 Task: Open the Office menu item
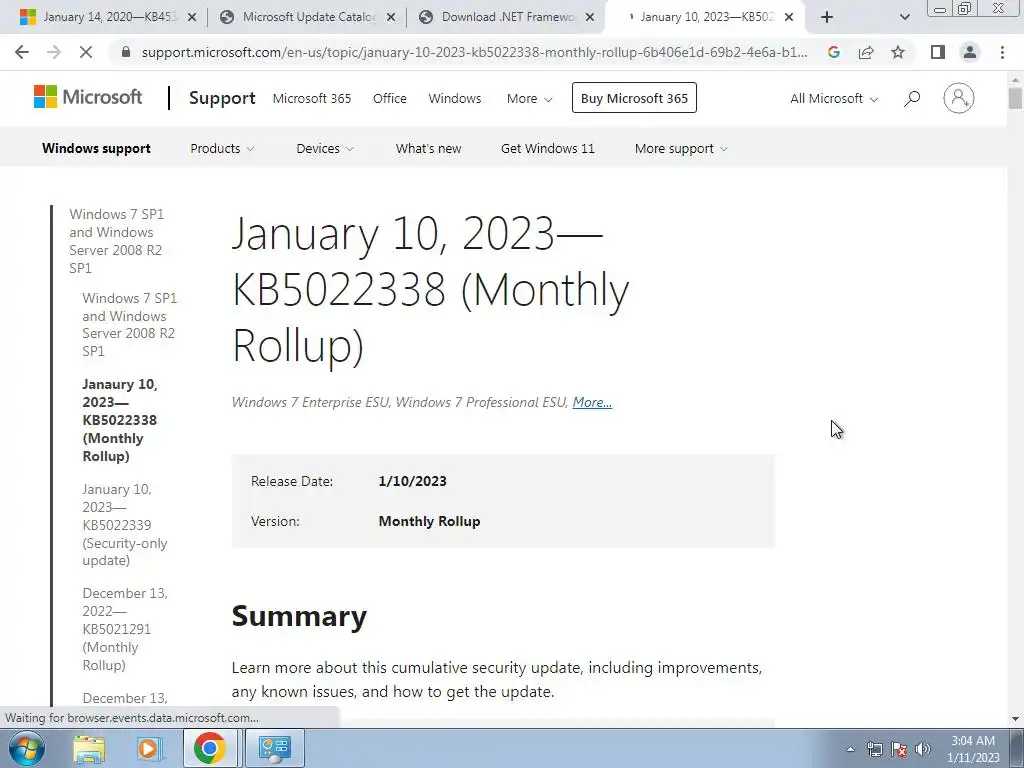389,99
